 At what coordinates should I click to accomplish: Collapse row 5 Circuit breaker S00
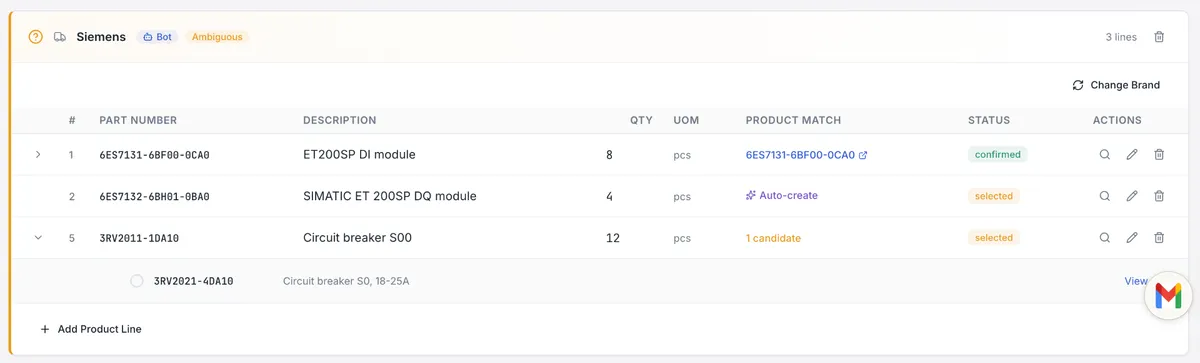[x=38, y=238]
